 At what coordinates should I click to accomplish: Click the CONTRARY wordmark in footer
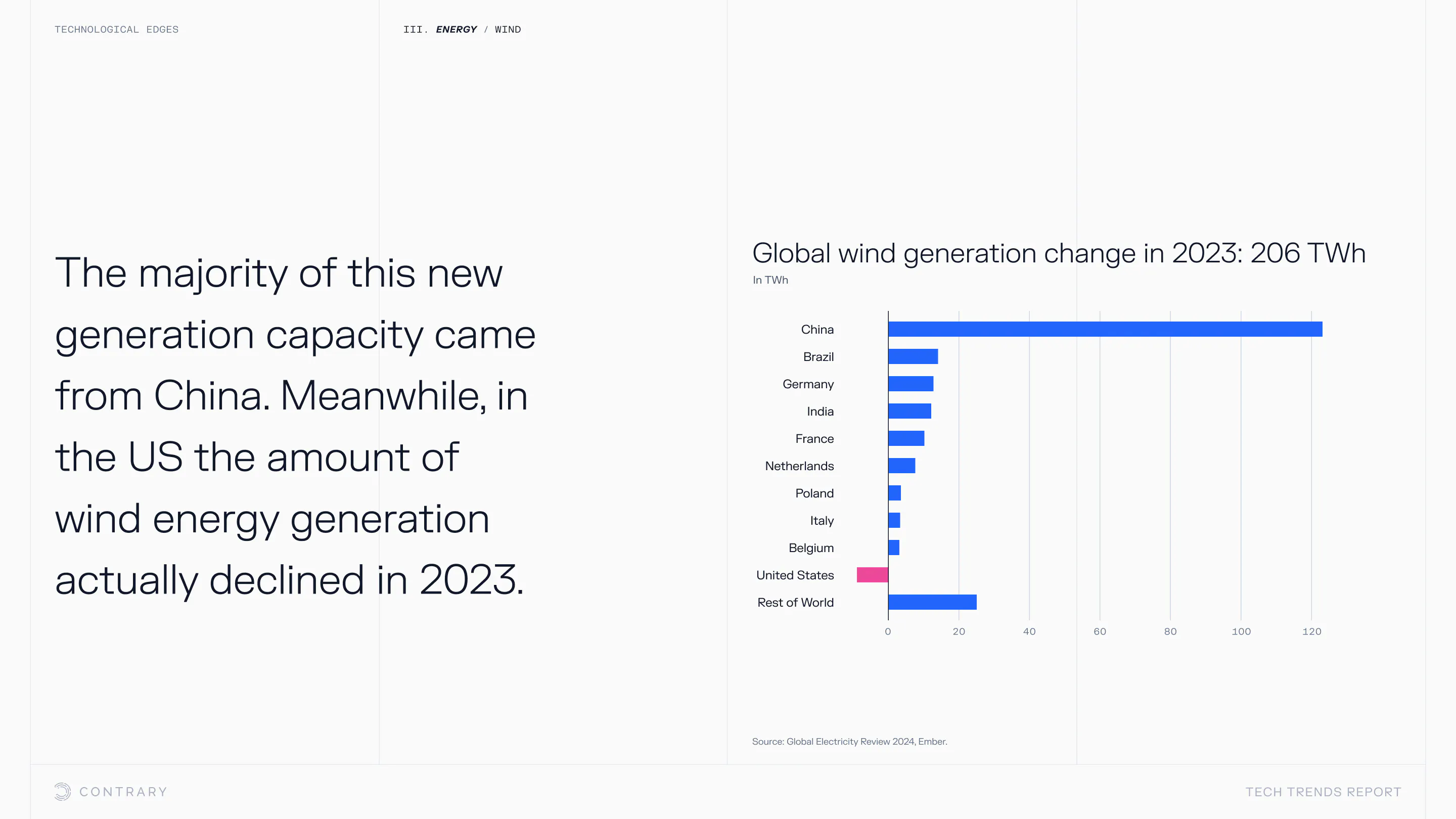point(123,792)
